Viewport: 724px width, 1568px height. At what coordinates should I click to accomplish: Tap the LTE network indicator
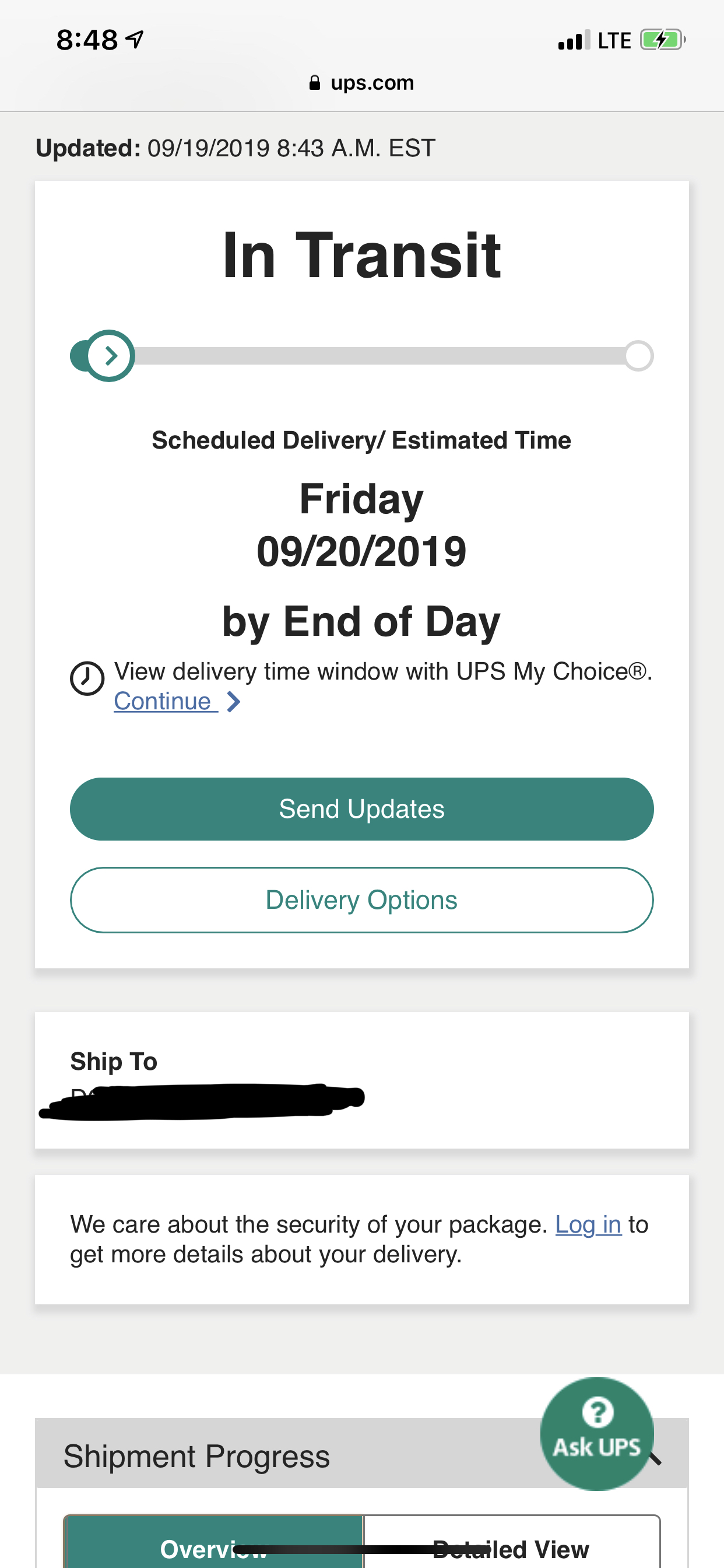pyautogui.click(x=614, y=40)
